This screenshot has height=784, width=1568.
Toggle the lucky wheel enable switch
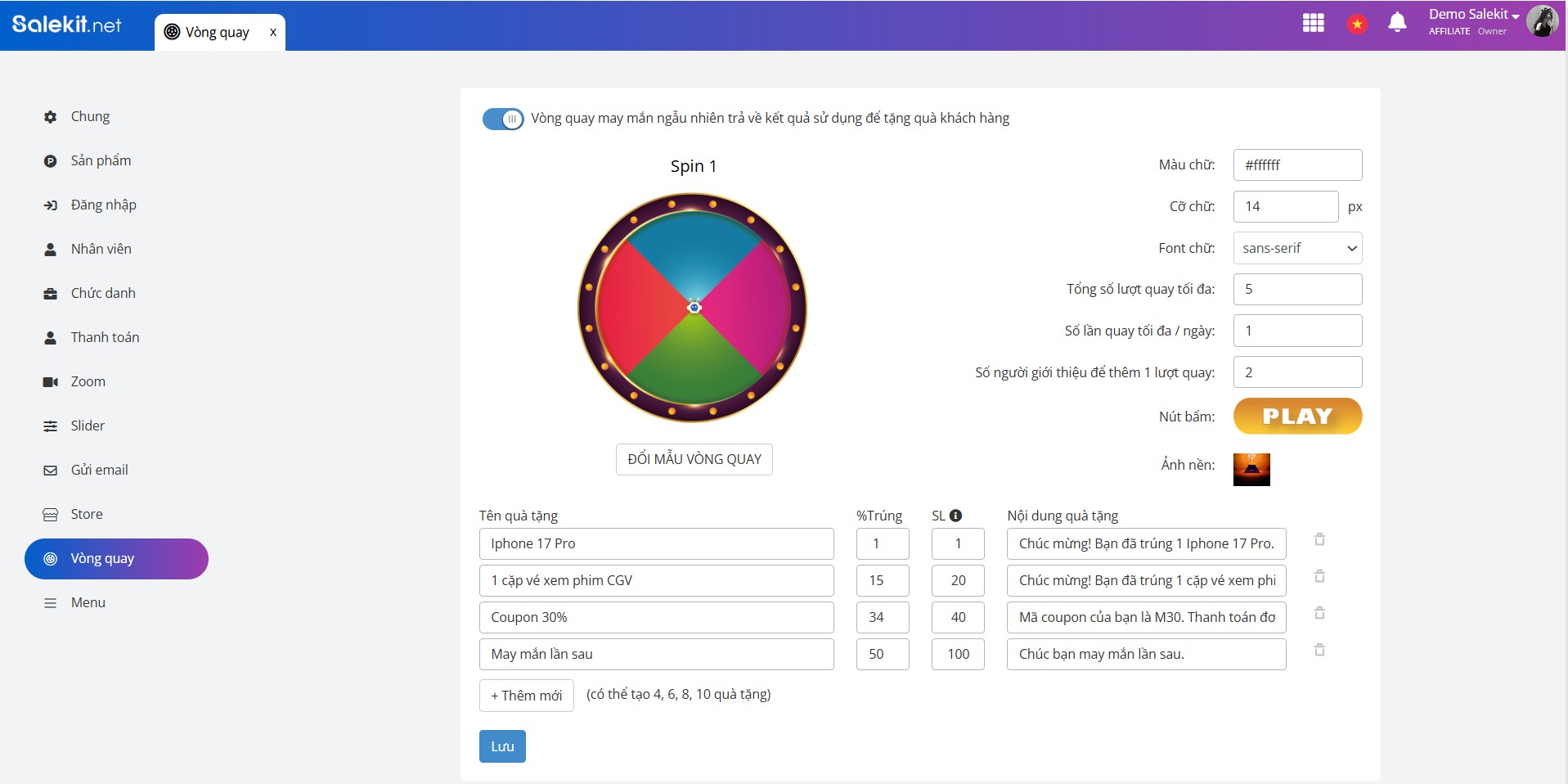coord(503,119)
